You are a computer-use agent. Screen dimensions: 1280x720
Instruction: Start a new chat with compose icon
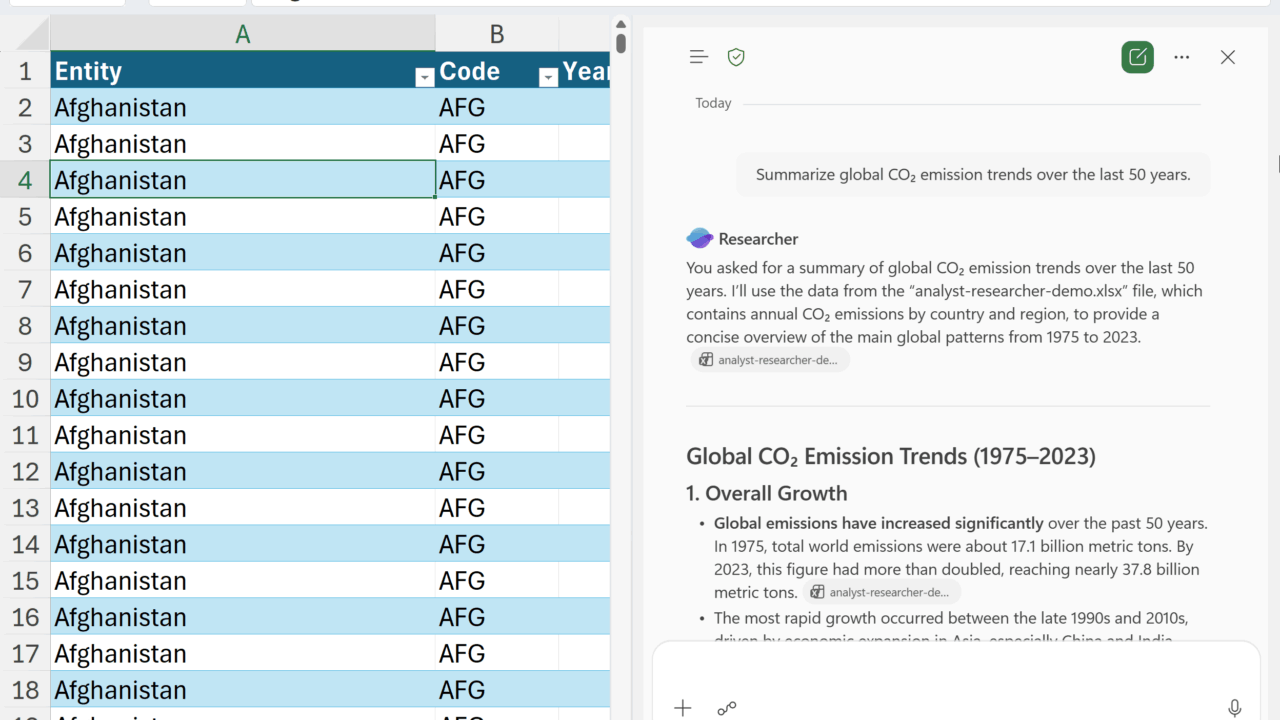click(1137, 57)
